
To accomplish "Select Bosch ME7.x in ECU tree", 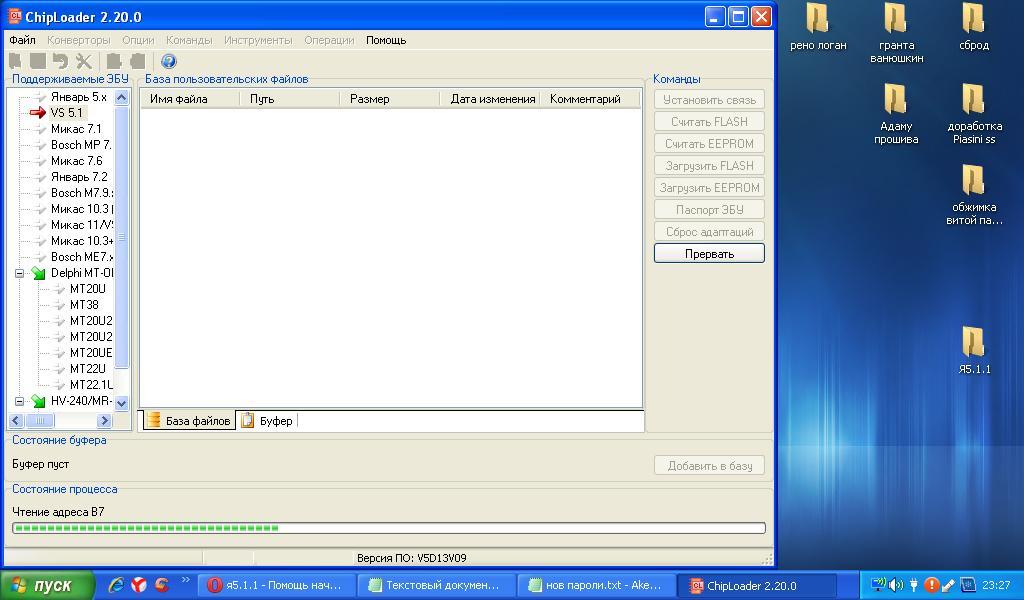I will pyautogui.click(x=82, y=257).
